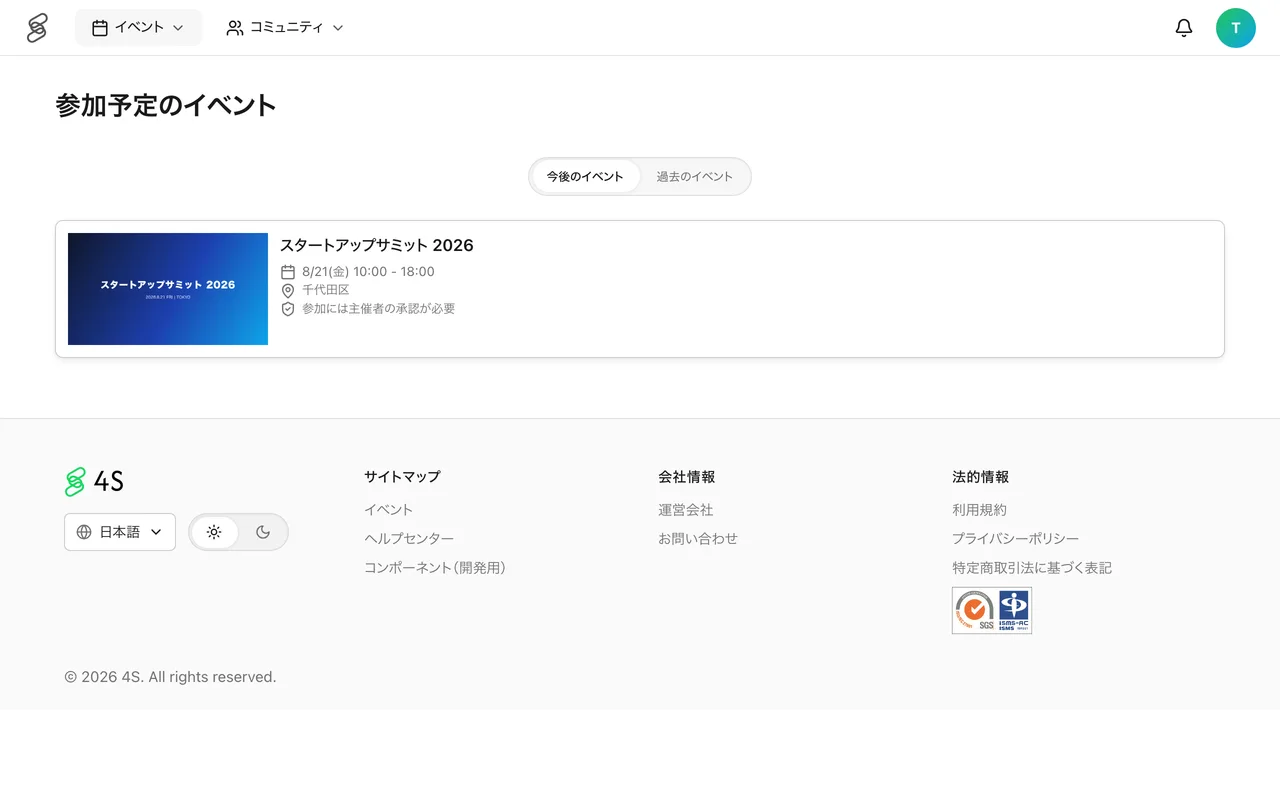Click the footer 4S logo
The height and width of the screenshot is (800, 1280).
point(94,482)
